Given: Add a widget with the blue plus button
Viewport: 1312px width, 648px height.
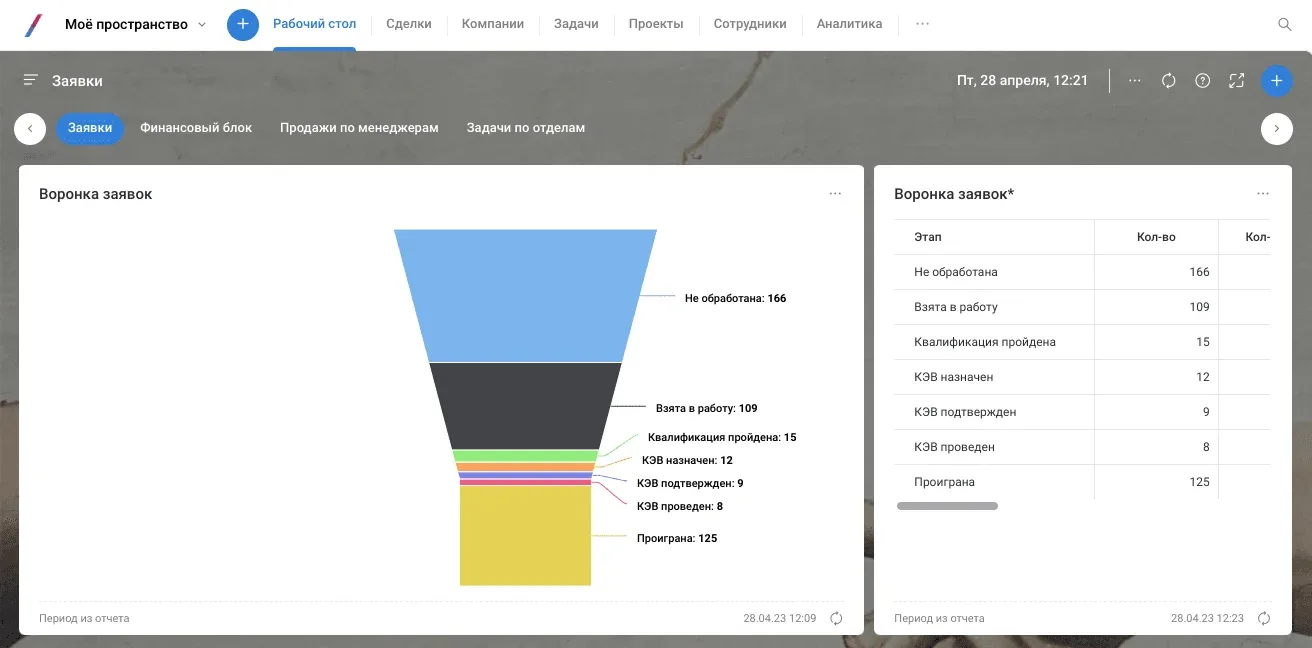Looking at the screenshot, I should pos(1277,80).
